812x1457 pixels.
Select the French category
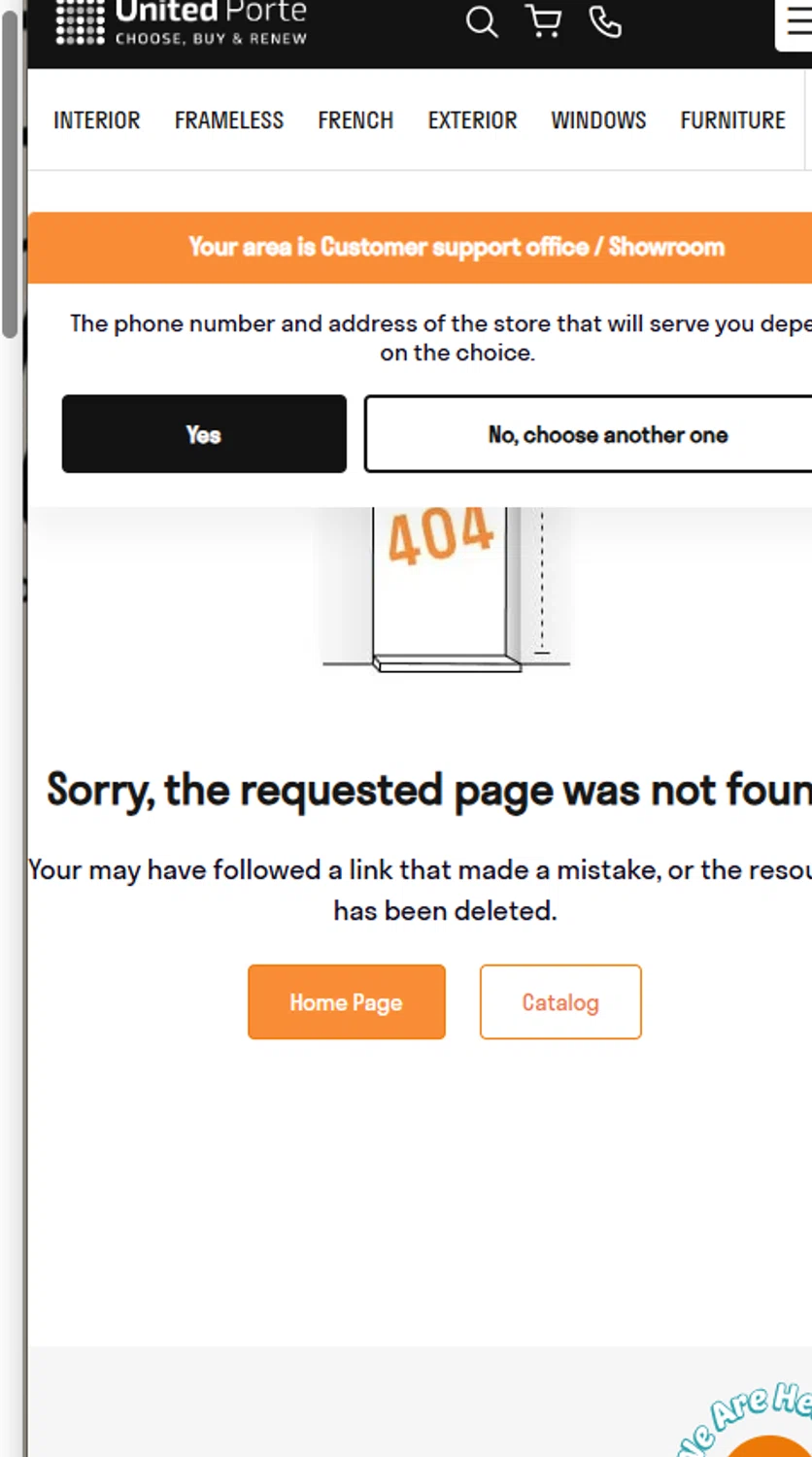point(355,120)
